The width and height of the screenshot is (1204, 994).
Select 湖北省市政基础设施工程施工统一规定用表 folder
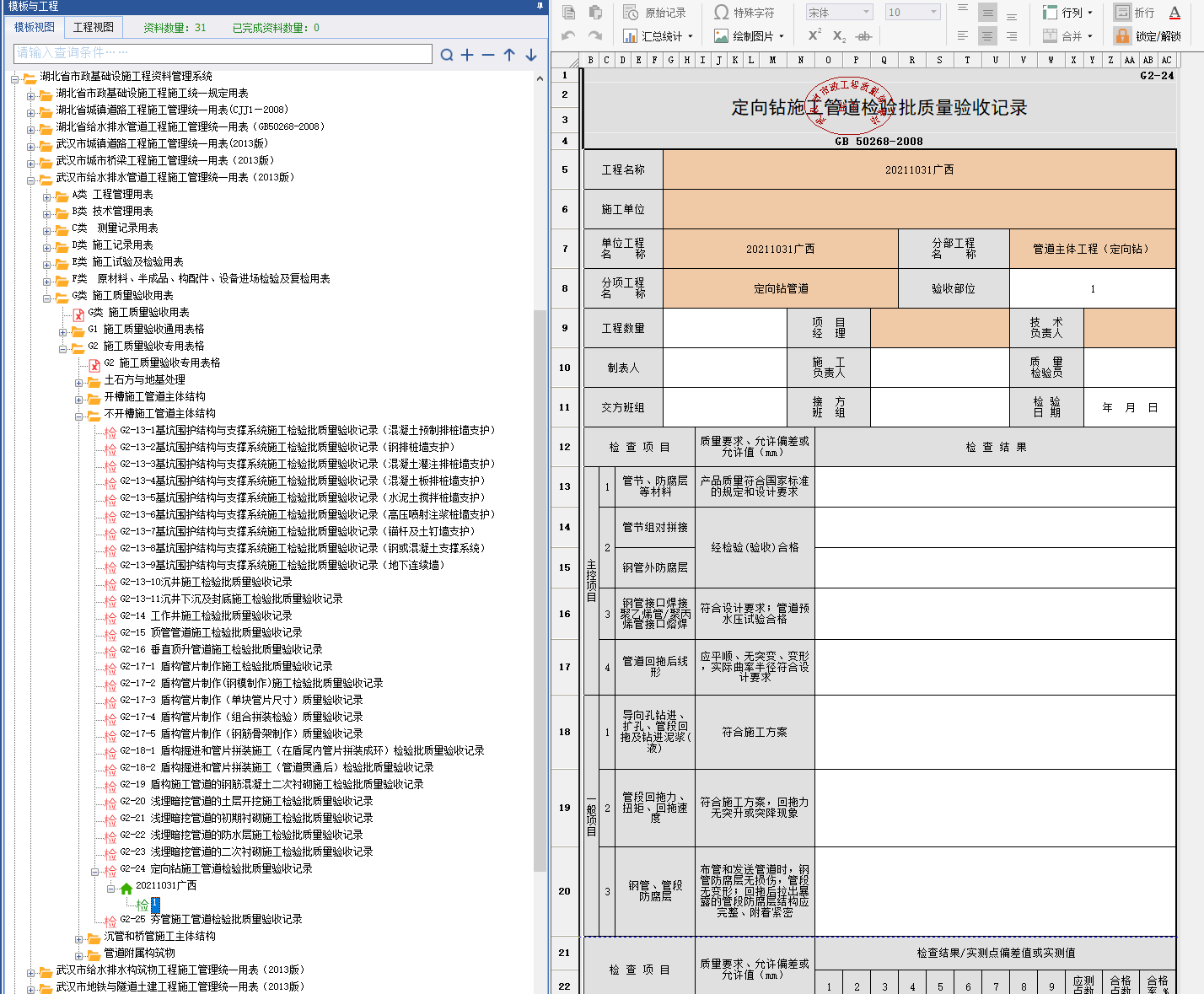(152, 94)
